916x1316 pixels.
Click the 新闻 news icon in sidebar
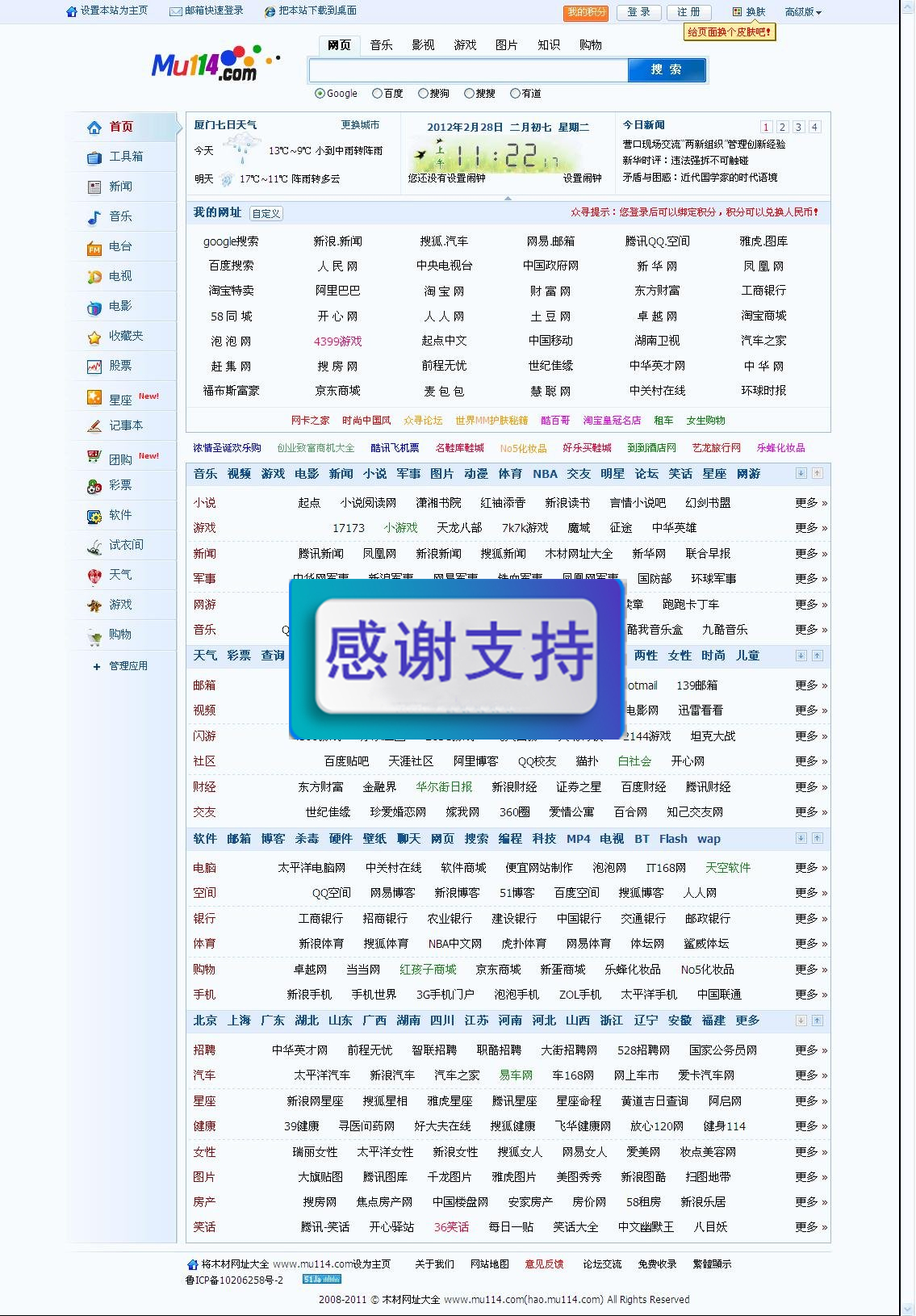[94, 187]
